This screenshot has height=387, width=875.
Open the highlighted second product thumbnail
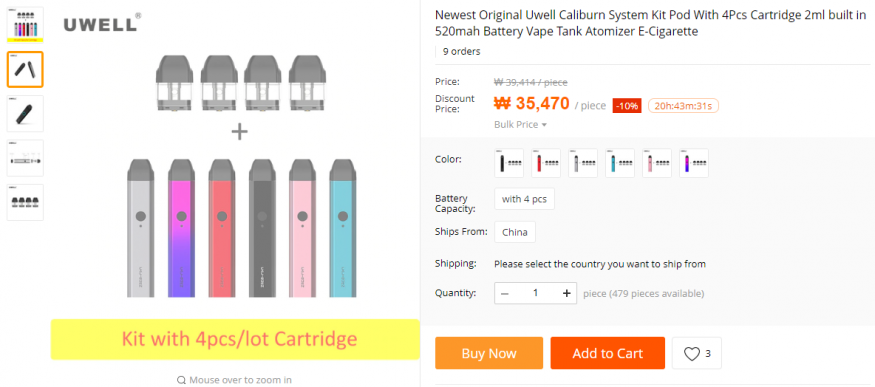[x=25, y=70]
